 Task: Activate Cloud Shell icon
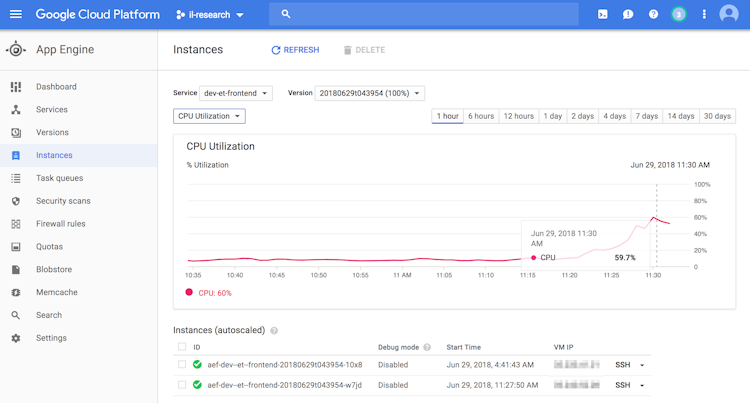(x=603, y=14)
